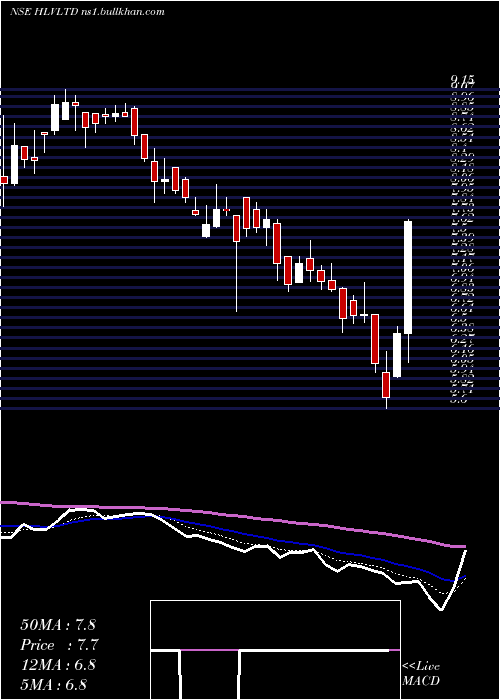The height and width of the screenshot is (700, 500).
Task: Click the tall white final candlestick
Action: [x=408, y=277]
